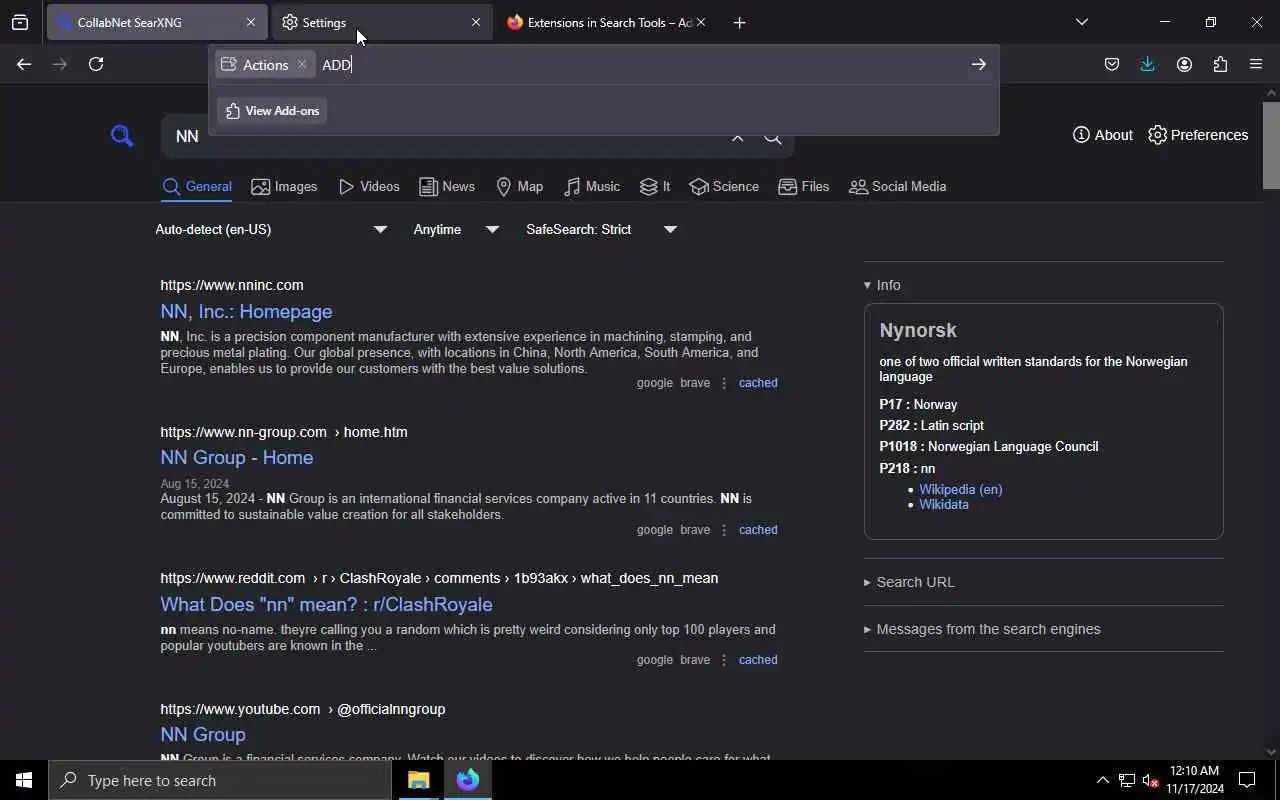Open more options for Reddit result
Viewport: 1280px width, 800px height.
coord(724,660)
